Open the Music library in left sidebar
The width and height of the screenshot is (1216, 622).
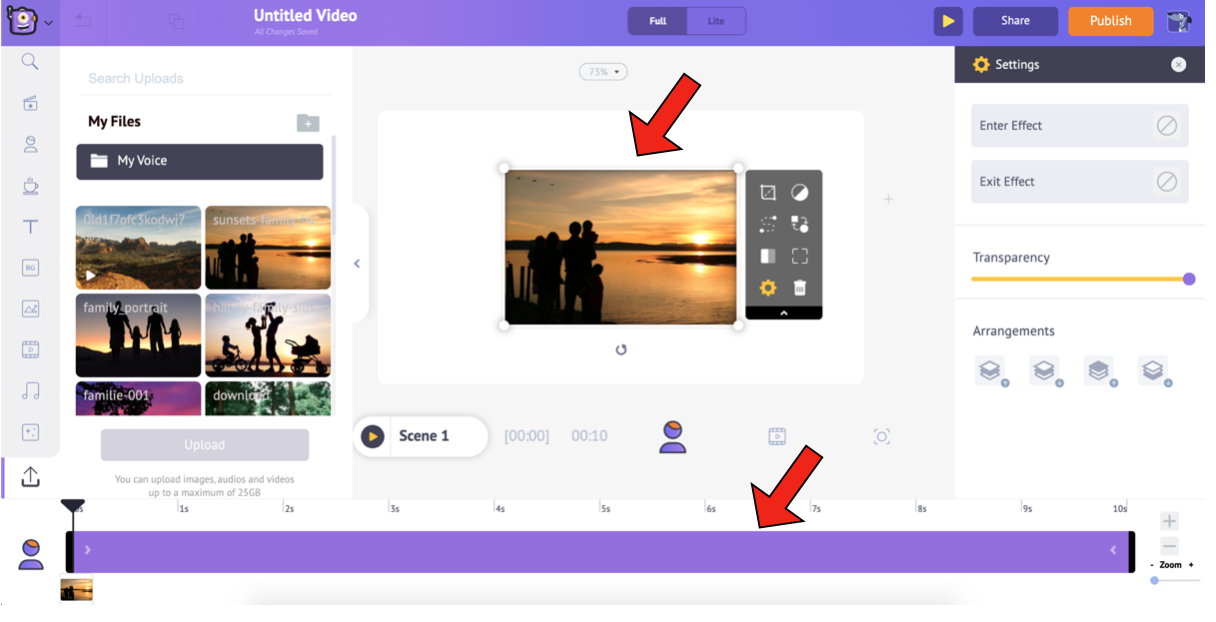30,391
